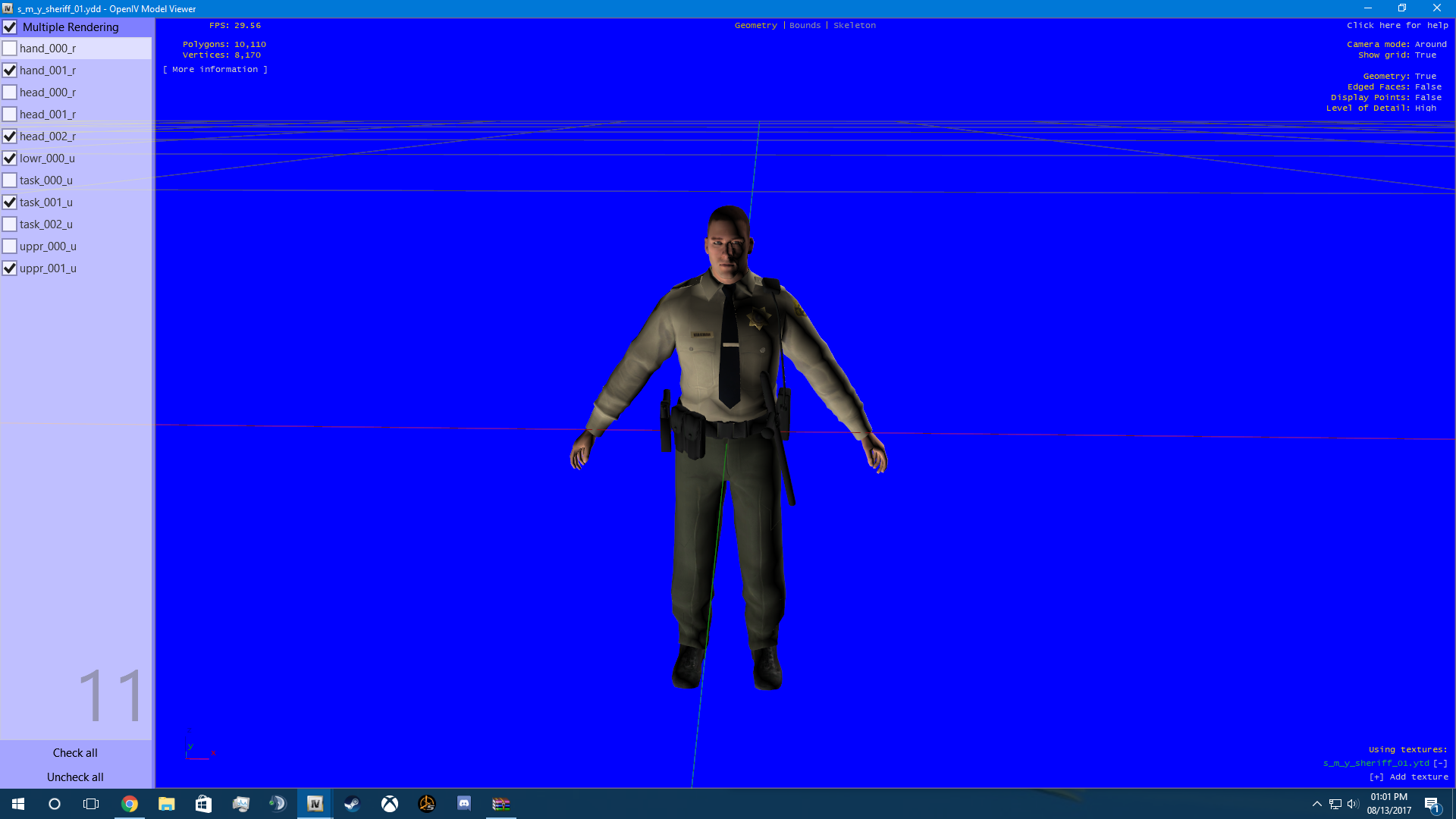Disable the head_002_r model checkbox
This screenshot has width=1456, height=819.
pyautogui.click(x=10, y=136)
